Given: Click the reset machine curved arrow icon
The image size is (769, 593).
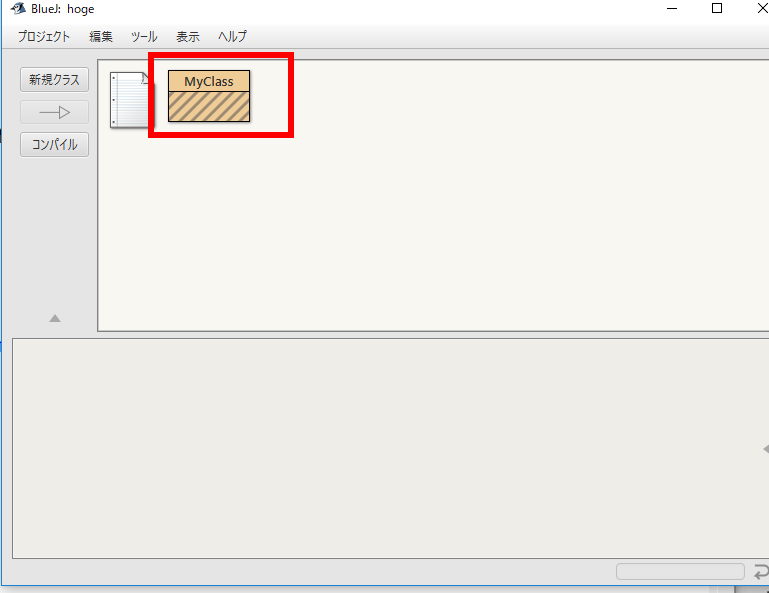Looking at the screenshot, I should click(761, 572).
